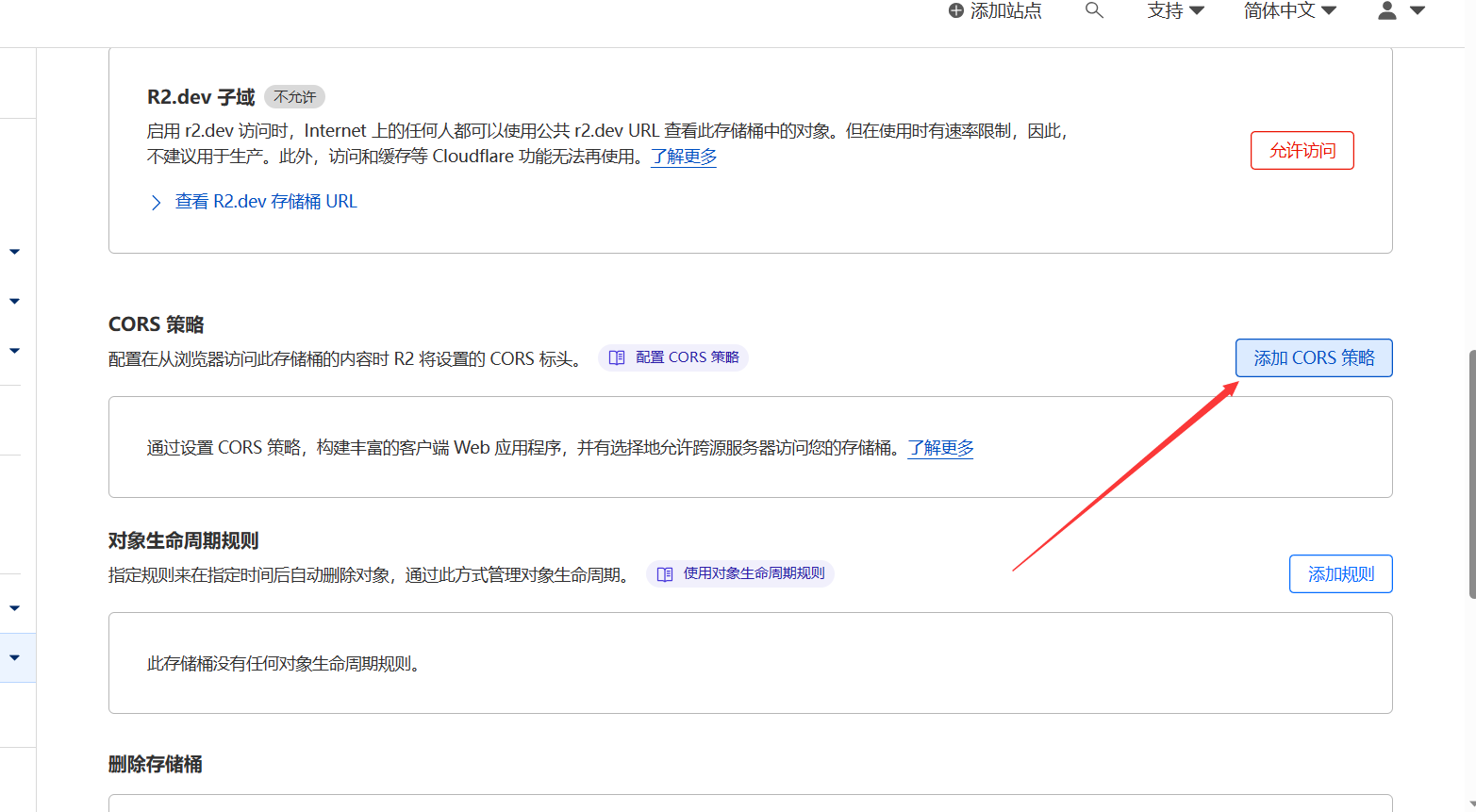
Task: Click the 删除存储桶 heading
Action: pyautogui.click(x=156, y=764)
